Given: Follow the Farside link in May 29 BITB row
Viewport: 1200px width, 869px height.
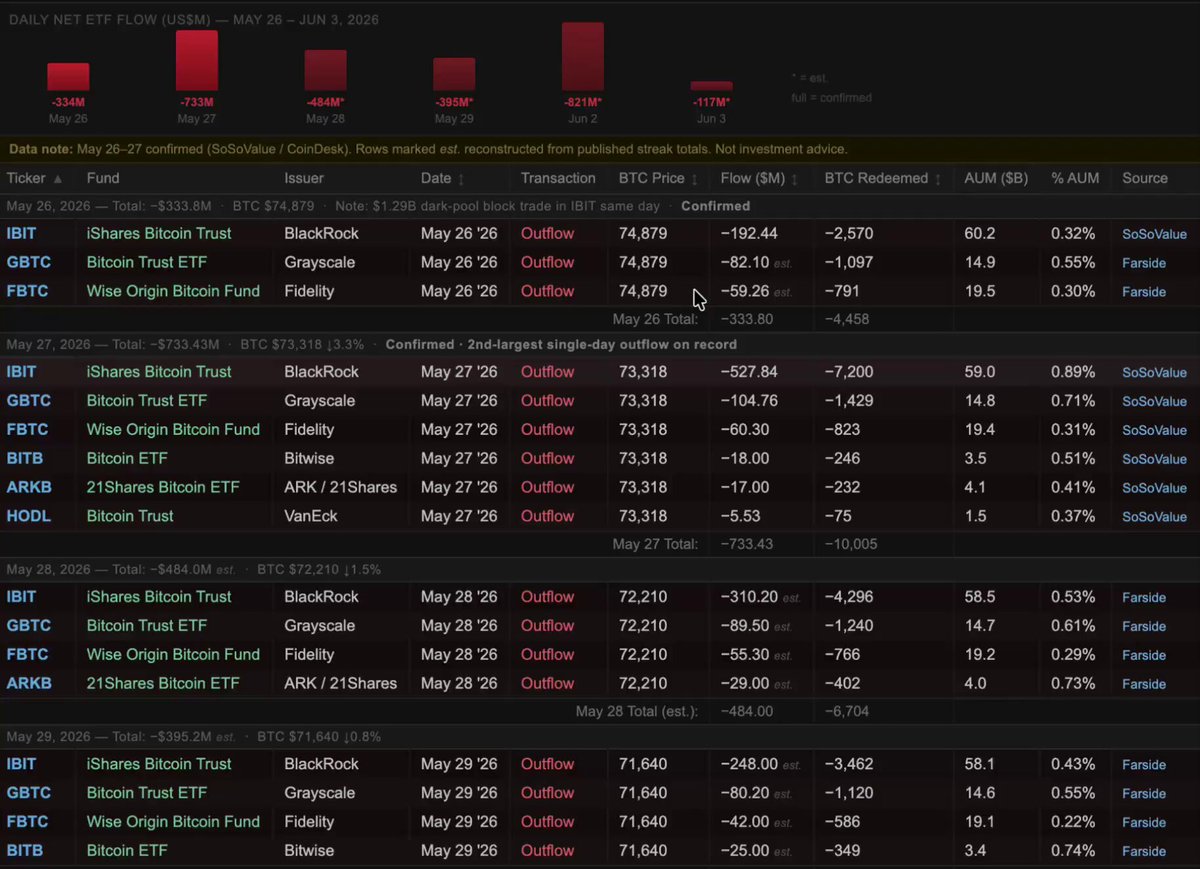Looking at the screenshot, I should tap(1144, 852).
